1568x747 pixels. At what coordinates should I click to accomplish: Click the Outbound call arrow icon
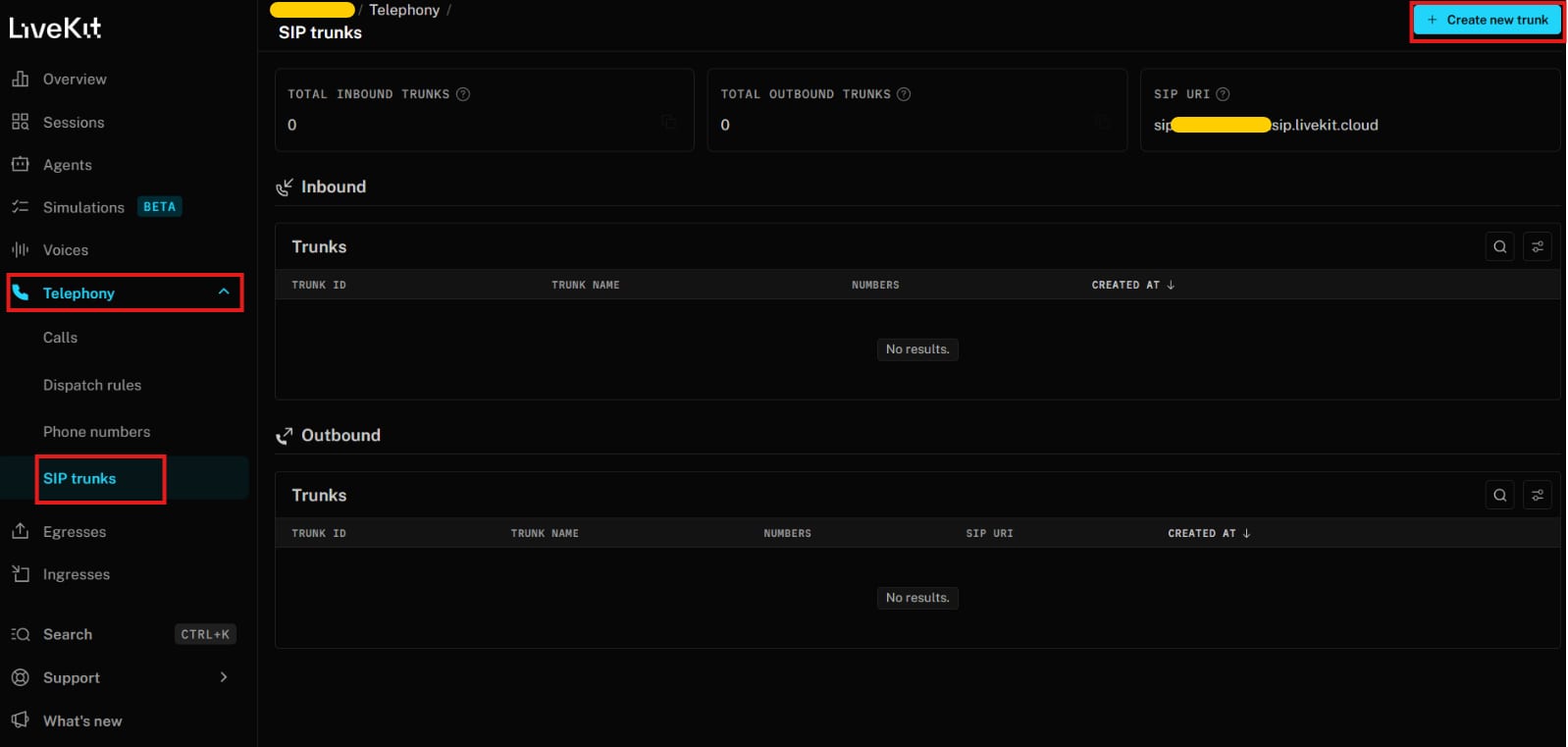[285, 435]
